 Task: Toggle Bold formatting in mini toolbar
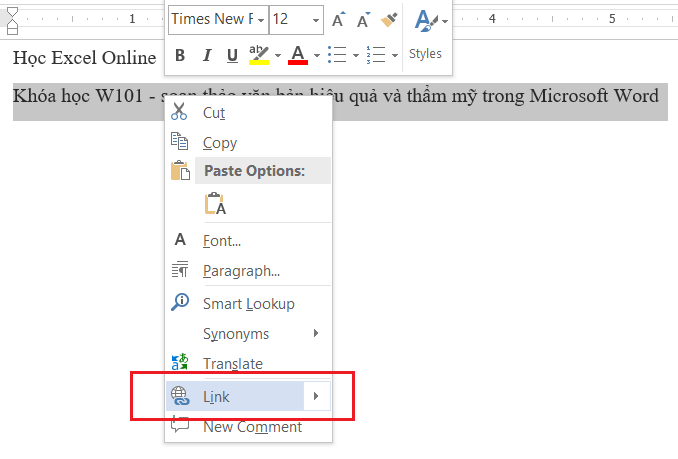[x=180, y=55]
